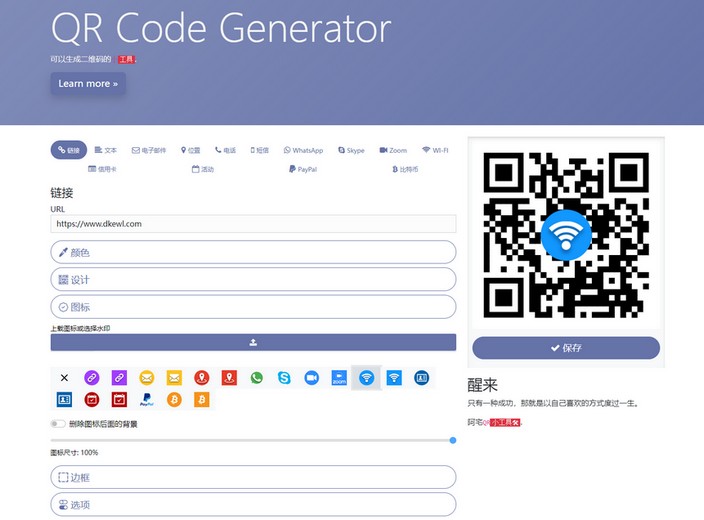Pick the PayPal logo icon
704x520 pixels.
click(147, 399)
